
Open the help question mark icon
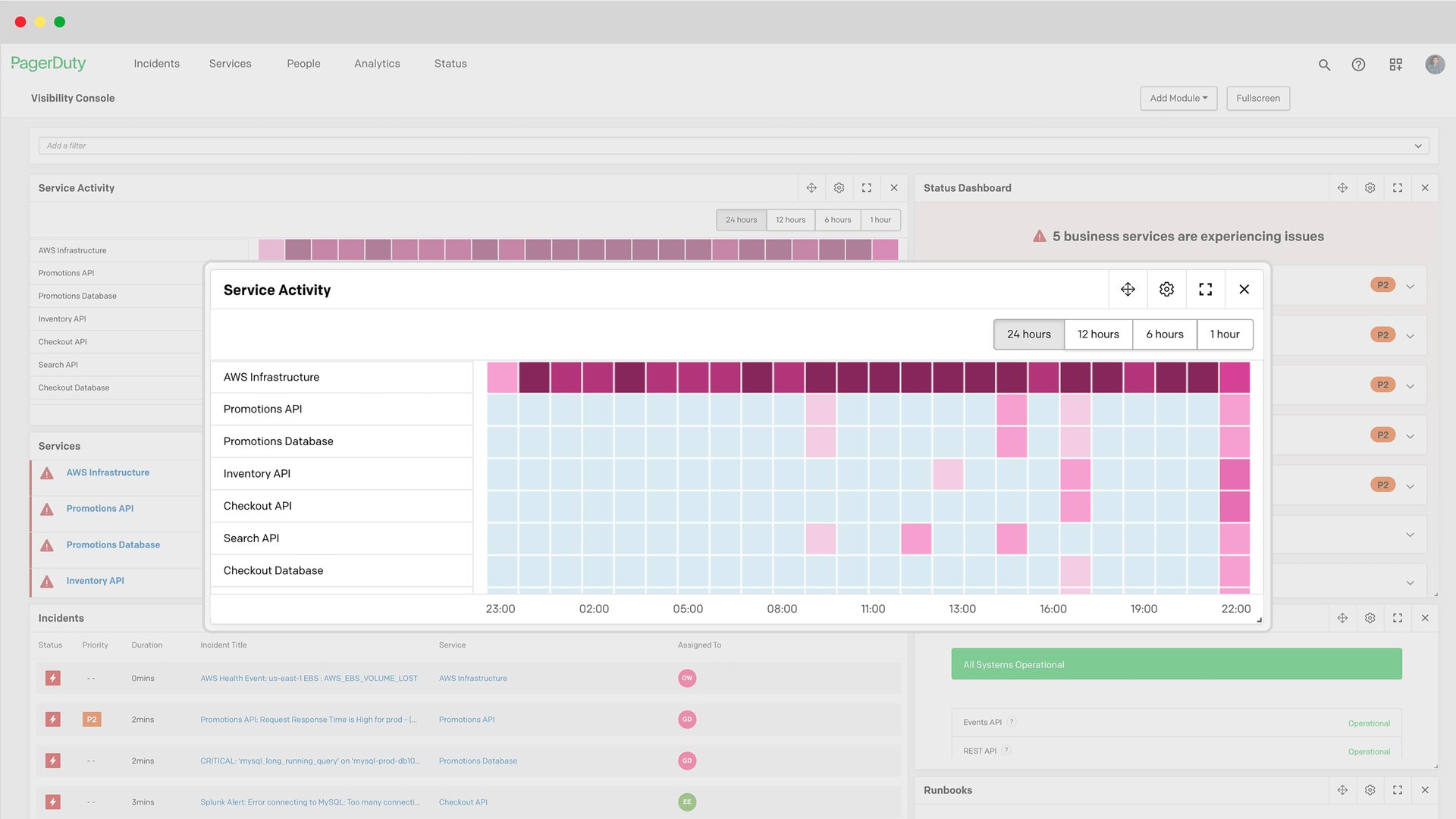[1358, 64]
